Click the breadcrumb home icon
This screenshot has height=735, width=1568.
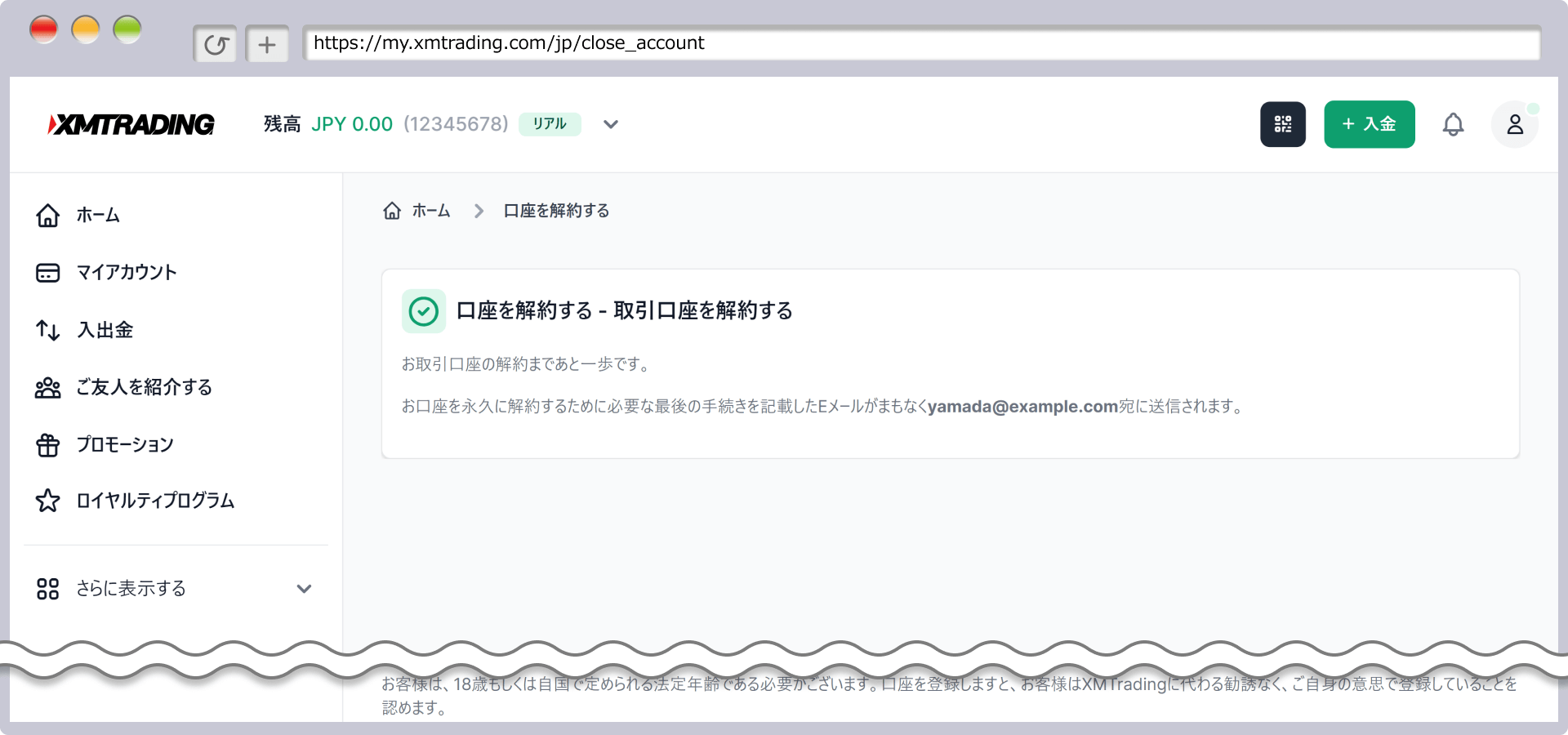click(x=392, y=211)
